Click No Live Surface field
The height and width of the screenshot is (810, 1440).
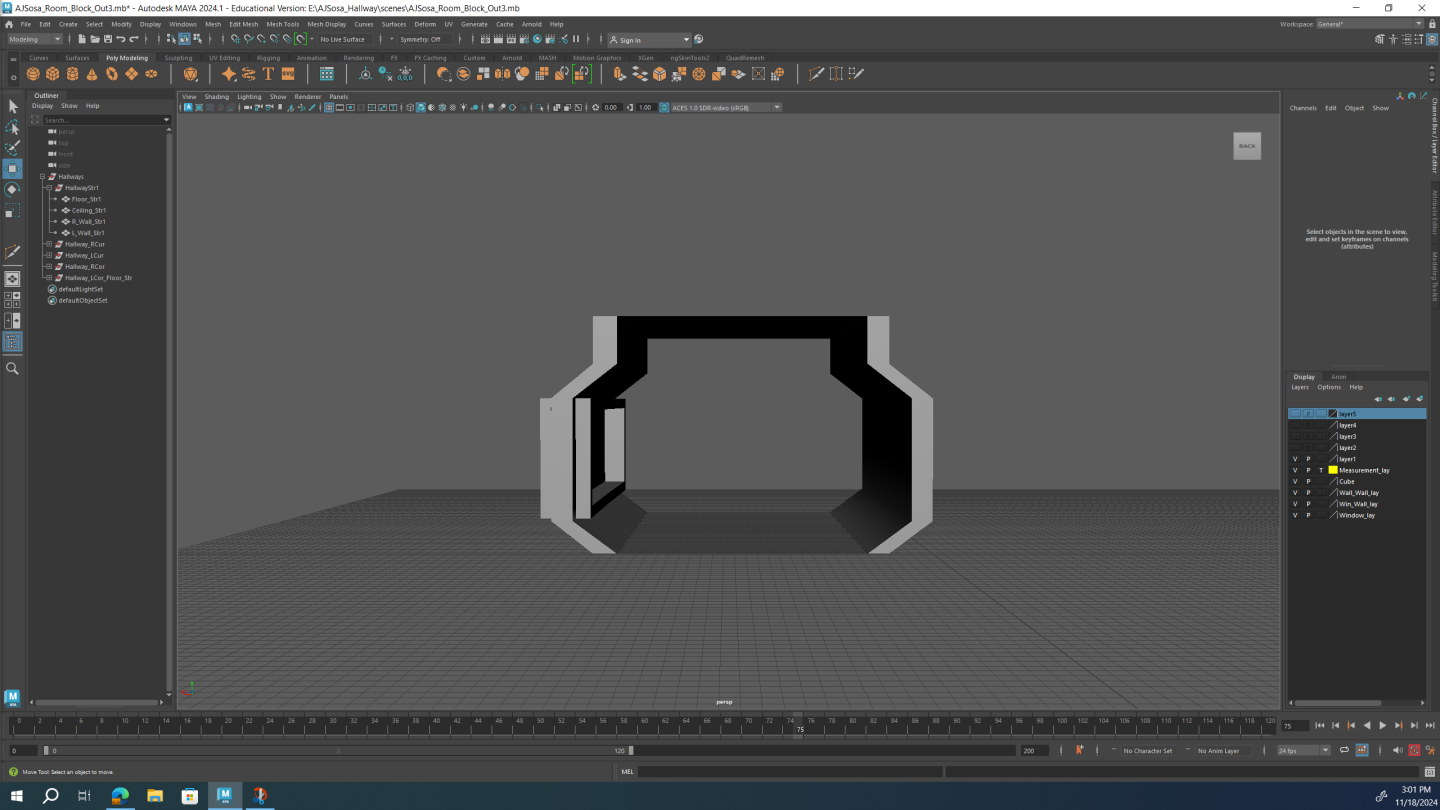coord(344,39)
